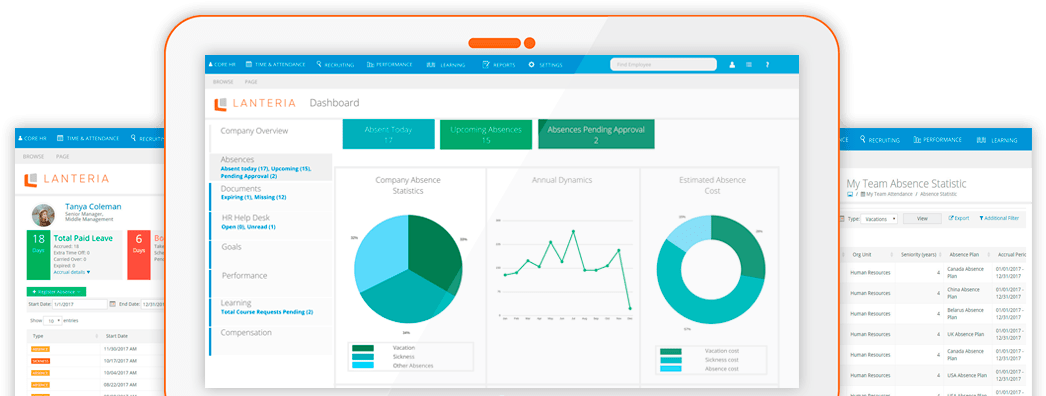Select Company Overview in dashboard sidebar
Screen dimensions: 1046x396
point(254,131)
